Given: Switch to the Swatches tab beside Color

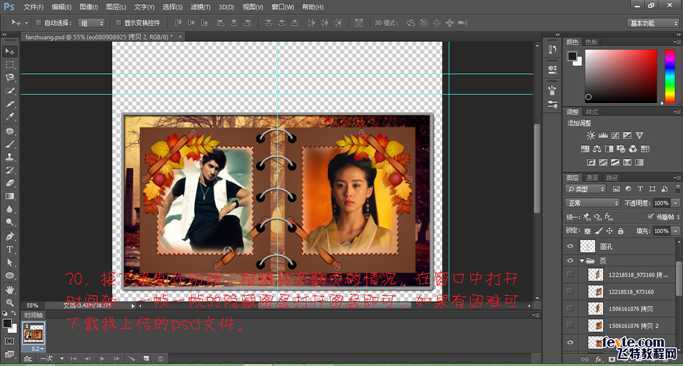Looking at the screenshot, I should (591, 42).
